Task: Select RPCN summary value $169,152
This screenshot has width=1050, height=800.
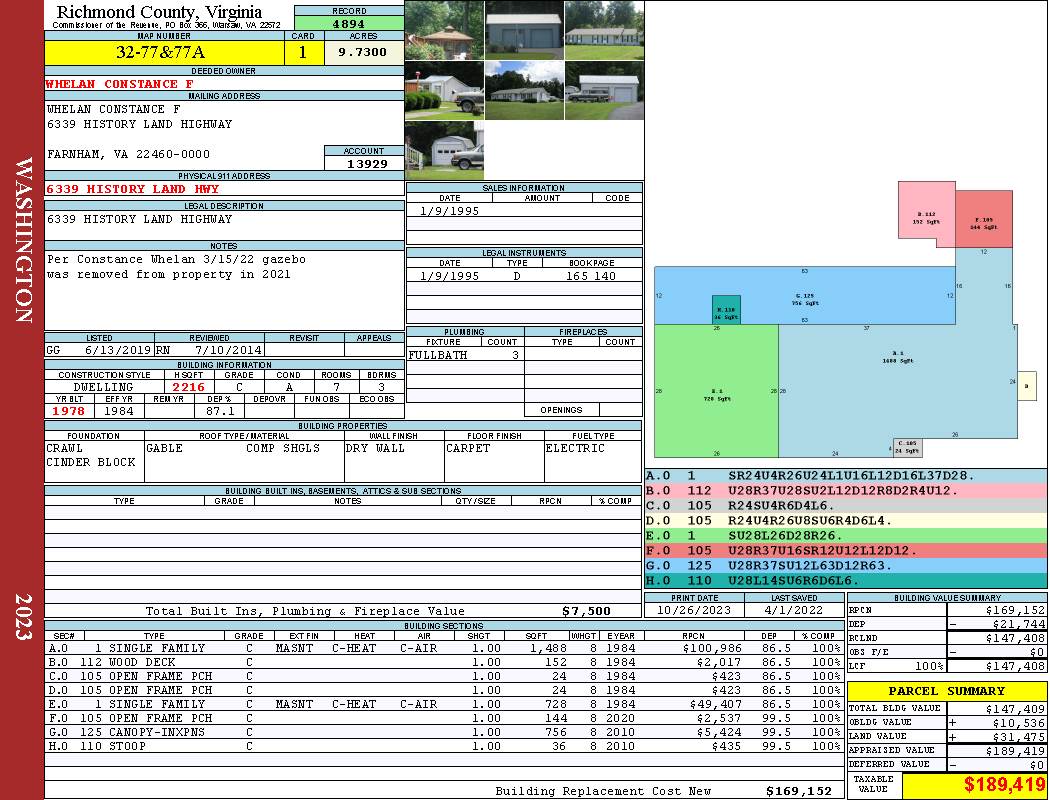Action: (x=1015, y=610)
